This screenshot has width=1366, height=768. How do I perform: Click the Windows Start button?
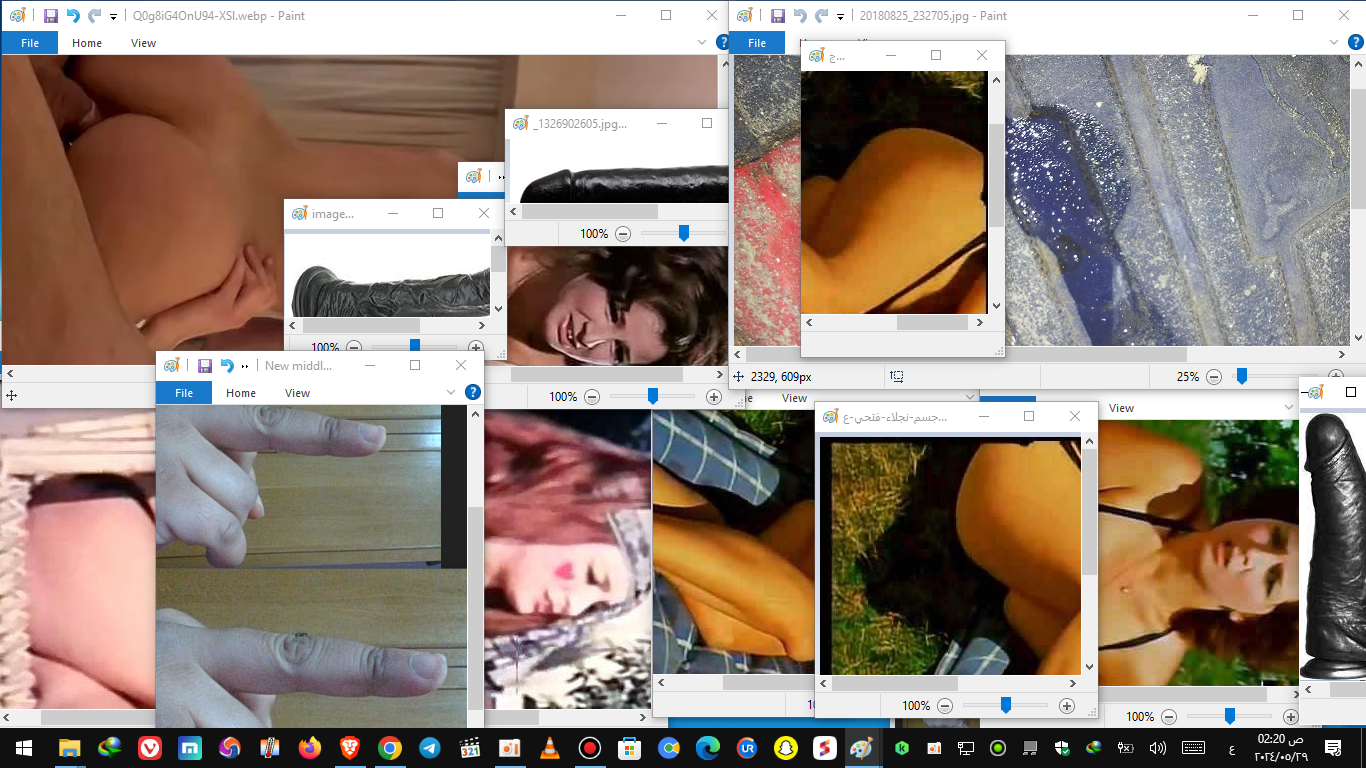(x=23, y=748)
